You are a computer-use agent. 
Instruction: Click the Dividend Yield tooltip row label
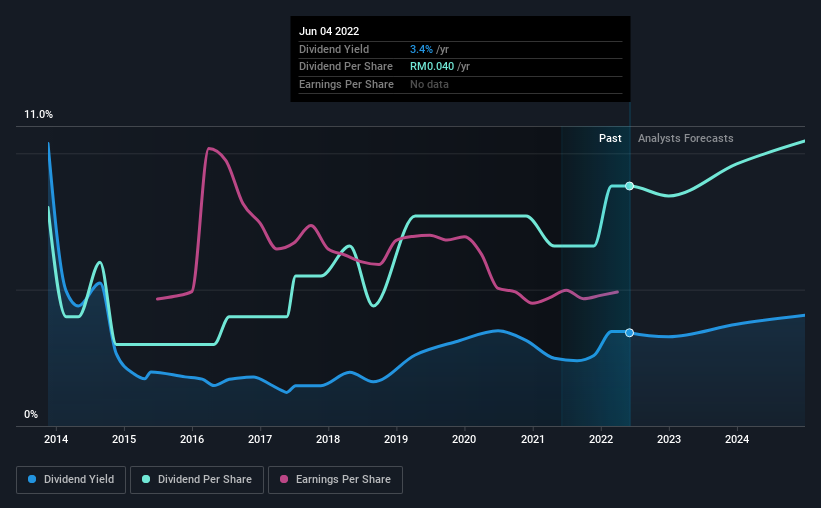[334, 49]
